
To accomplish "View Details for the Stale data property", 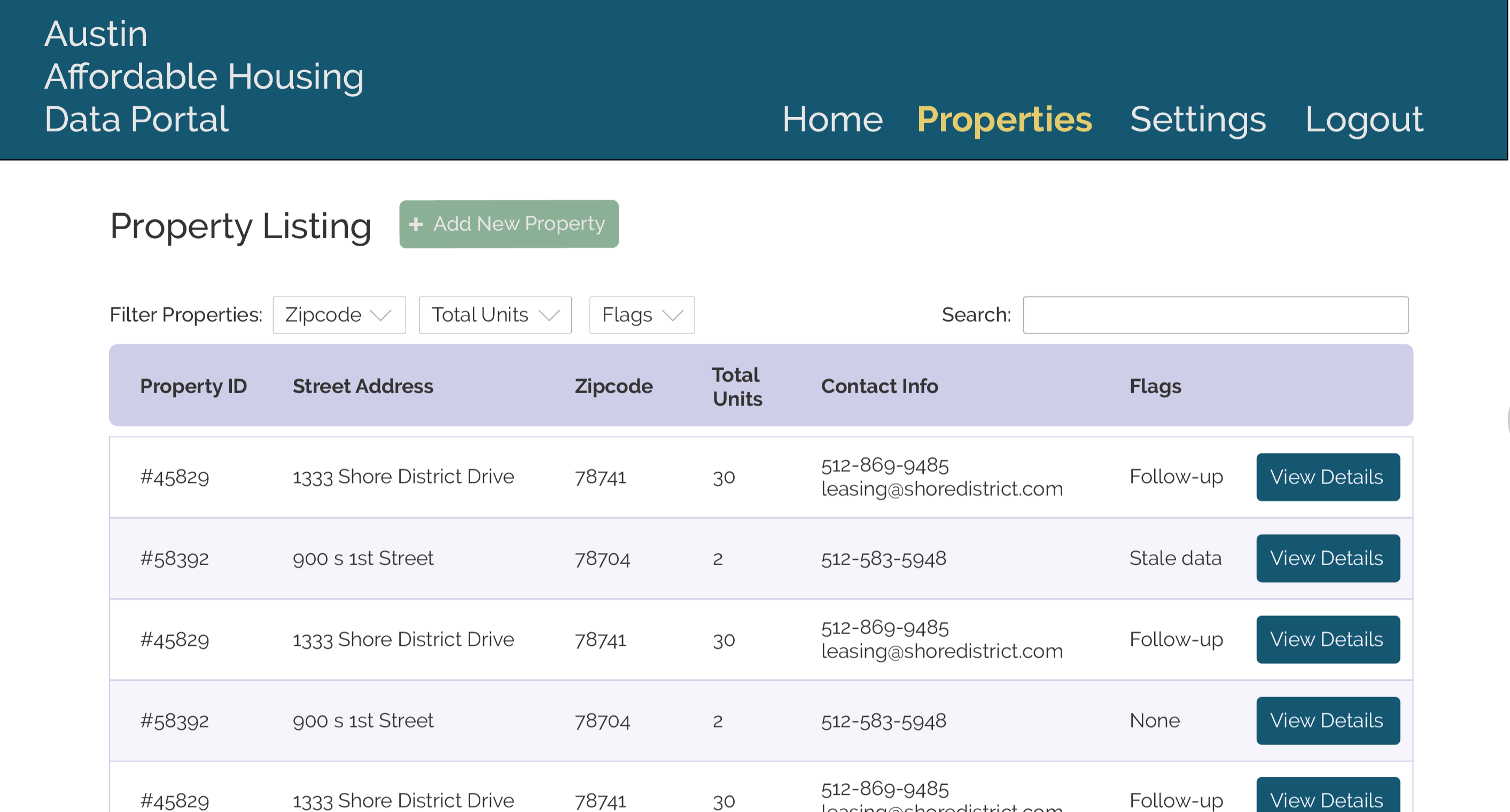I will point(1328,558).
